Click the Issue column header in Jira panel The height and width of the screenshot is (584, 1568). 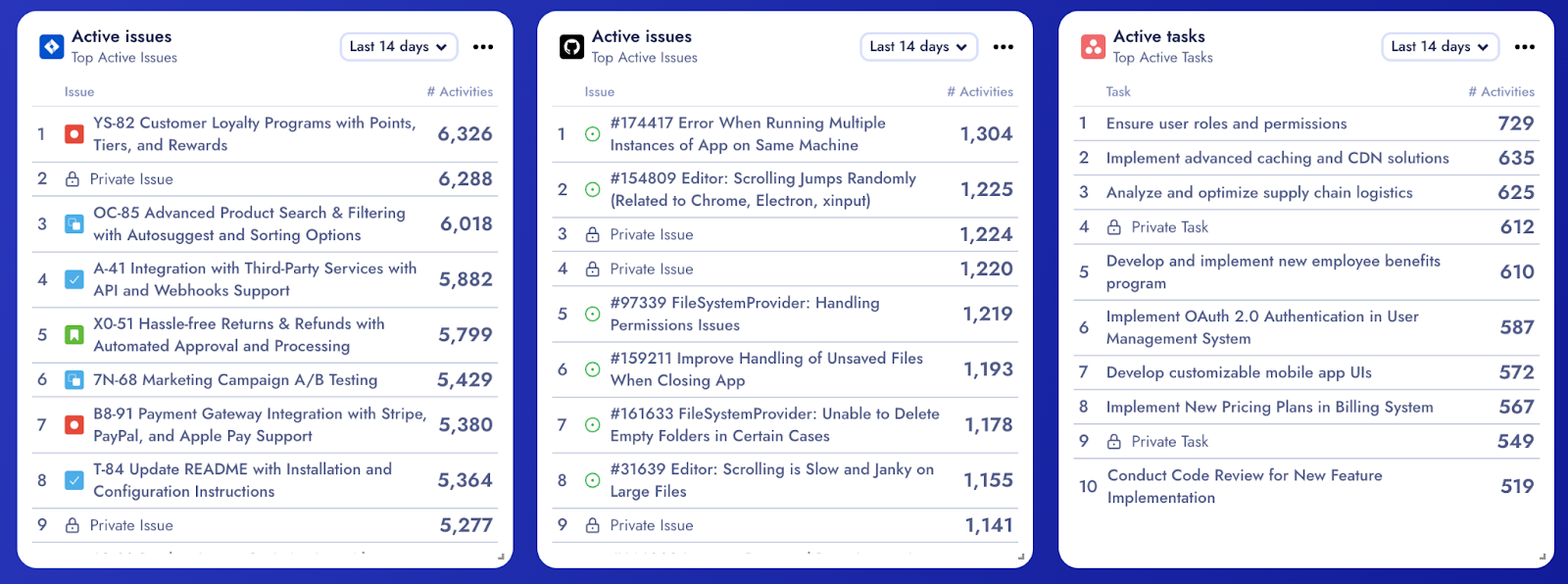click(79, 91)
